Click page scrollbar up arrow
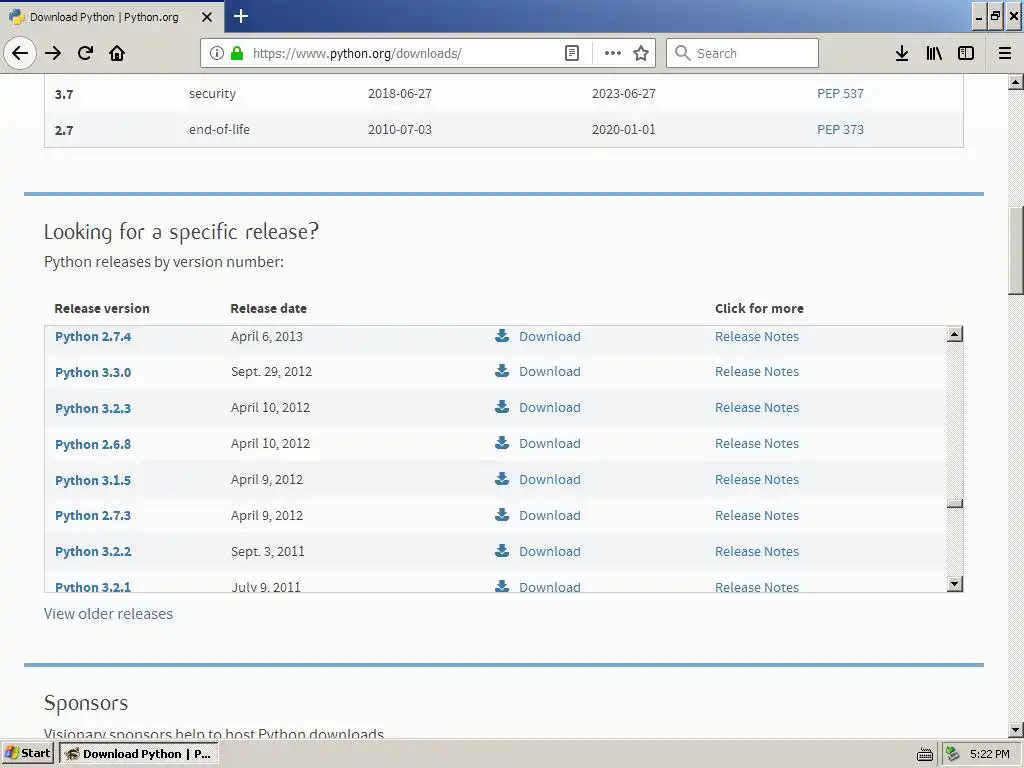The height and width of the screenshot is (768, 1024). [x=1016, y=82]
